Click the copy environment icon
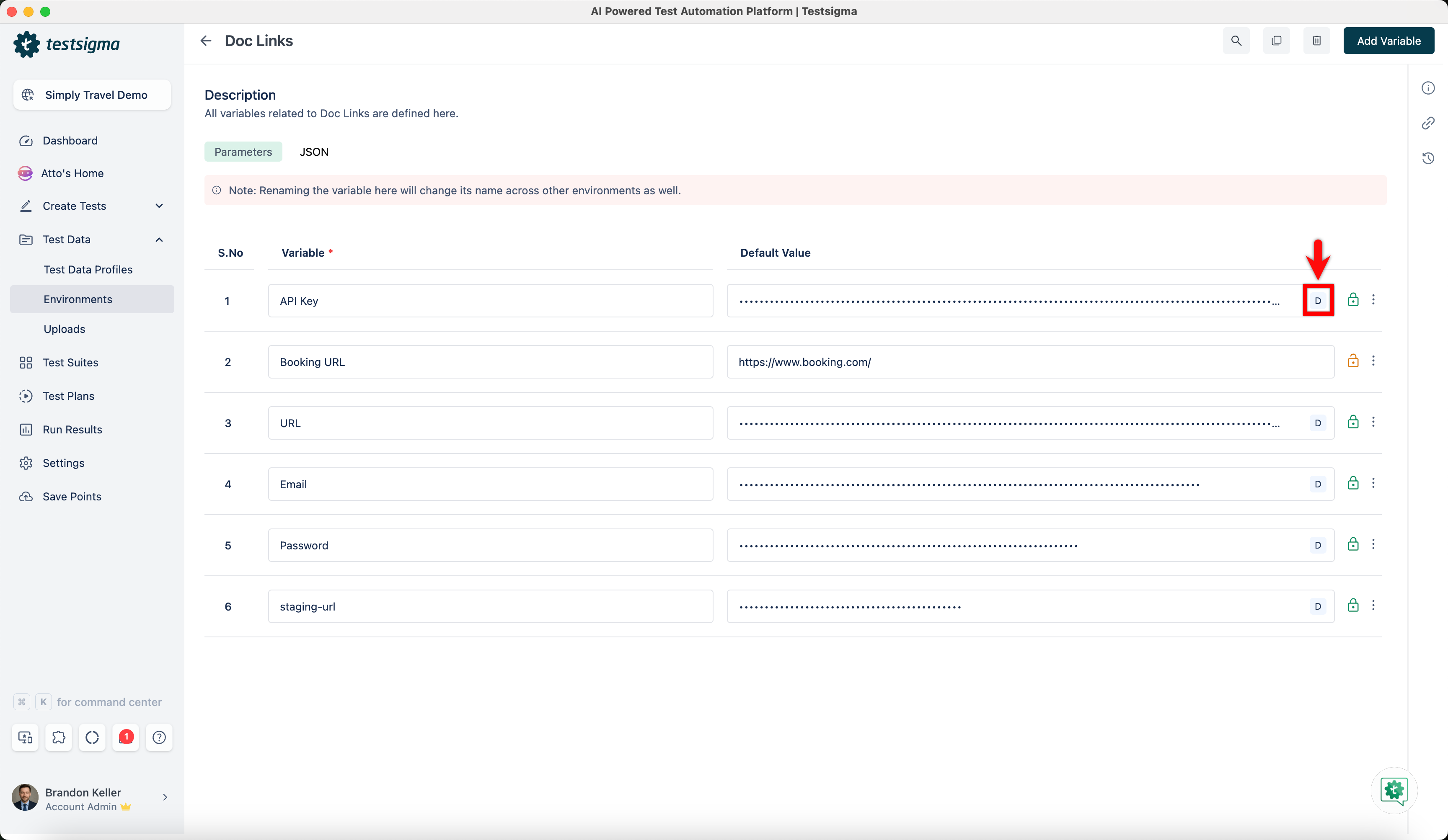Screen dimensions: 1448x840 pos(1276,41)
